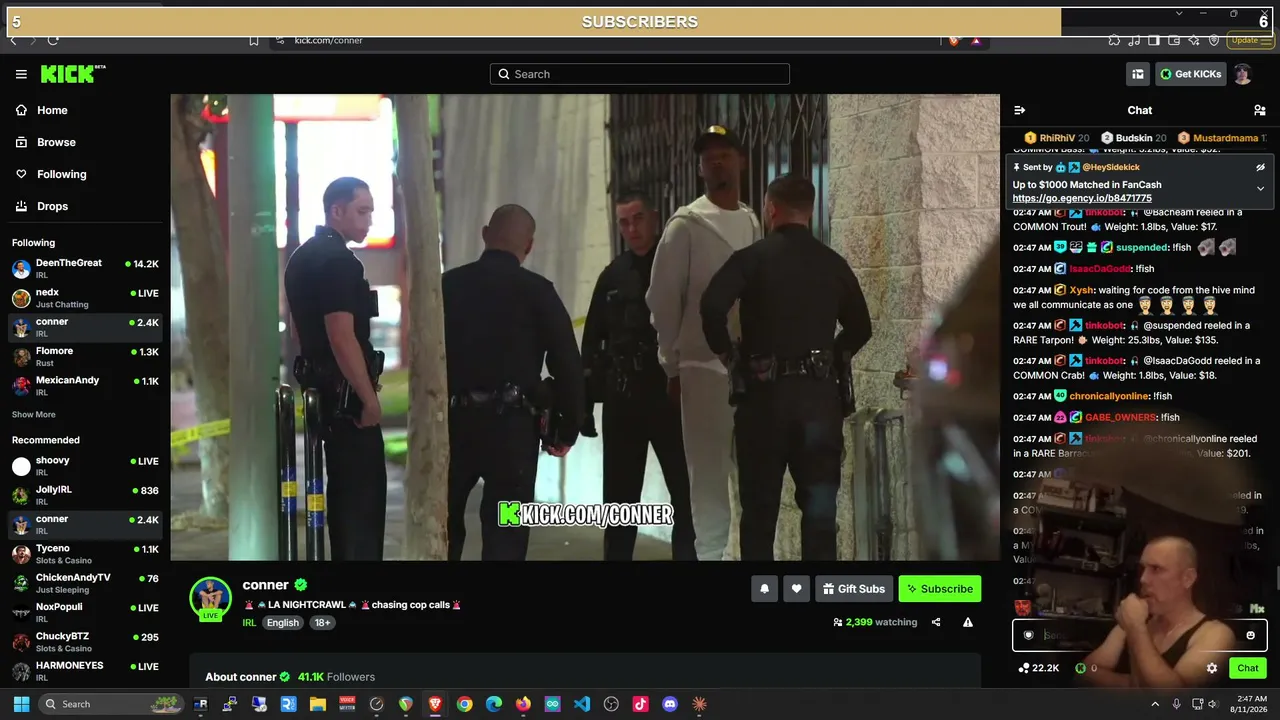The height and width of the screenshot is (720, 1280).
Task: Click Budskin in the chat leaderboard
Action: (x=1133, y=138)
